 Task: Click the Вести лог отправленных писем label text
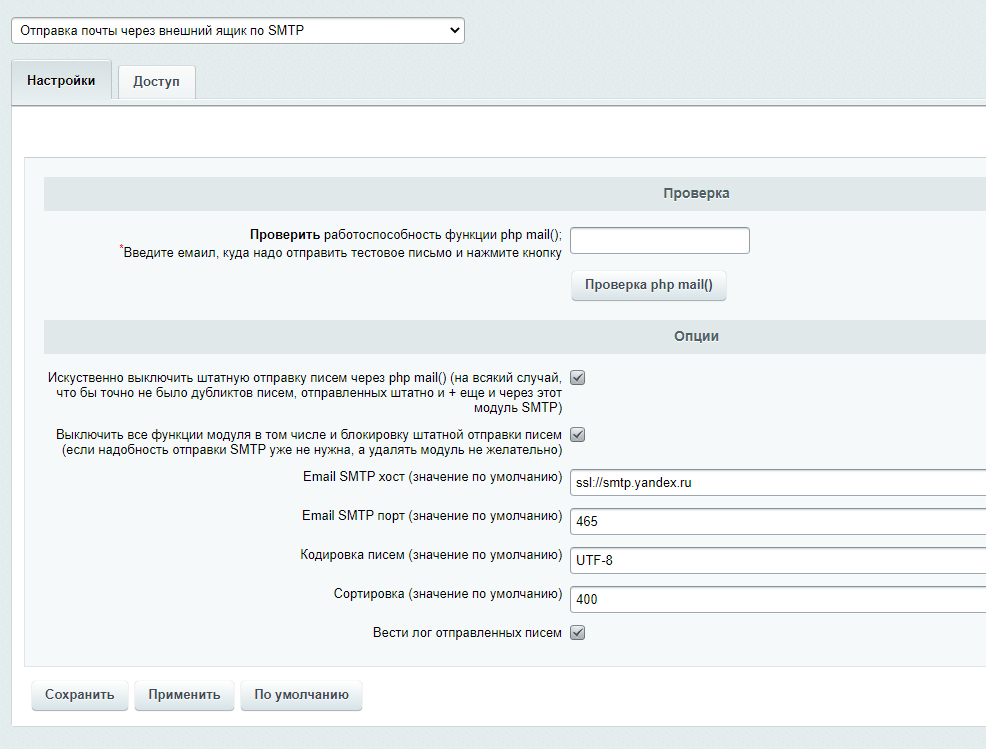pyautogui.click(x=467, y=633)
